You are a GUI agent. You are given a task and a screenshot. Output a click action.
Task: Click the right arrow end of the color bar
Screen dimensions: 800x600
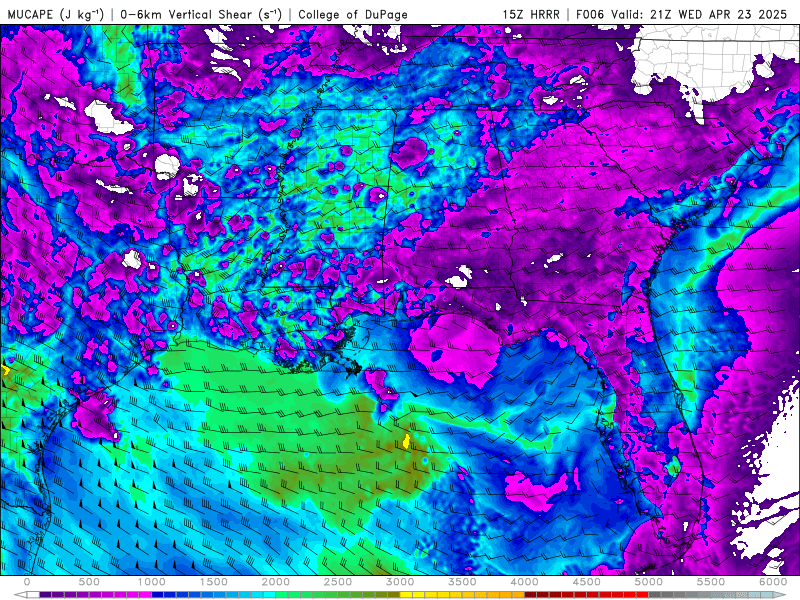click(x=780, y=594)
